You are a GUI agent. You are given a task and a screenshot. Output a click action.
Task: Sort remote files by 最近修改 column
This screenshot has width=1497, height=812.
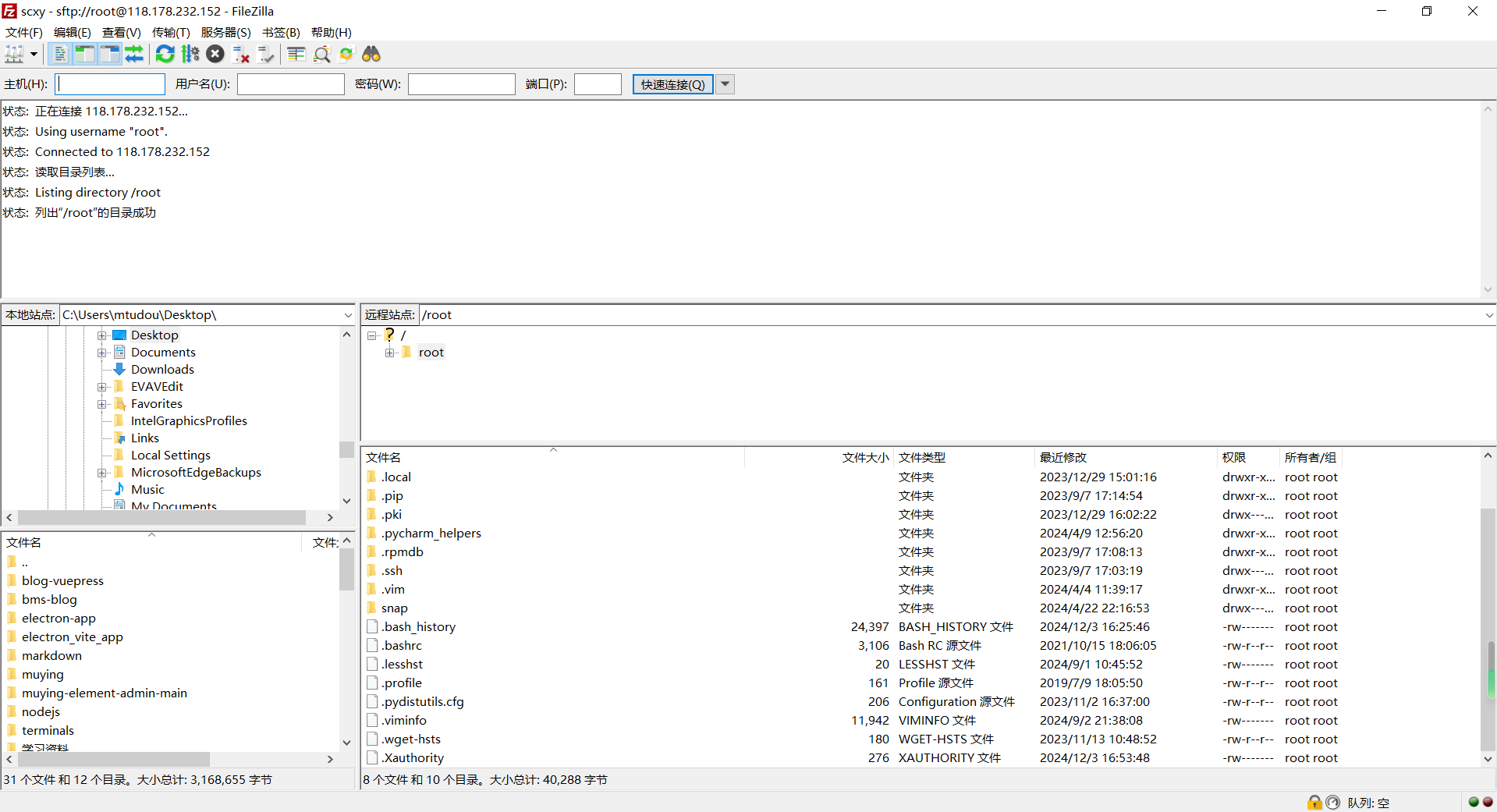[x=1126, y=457]
